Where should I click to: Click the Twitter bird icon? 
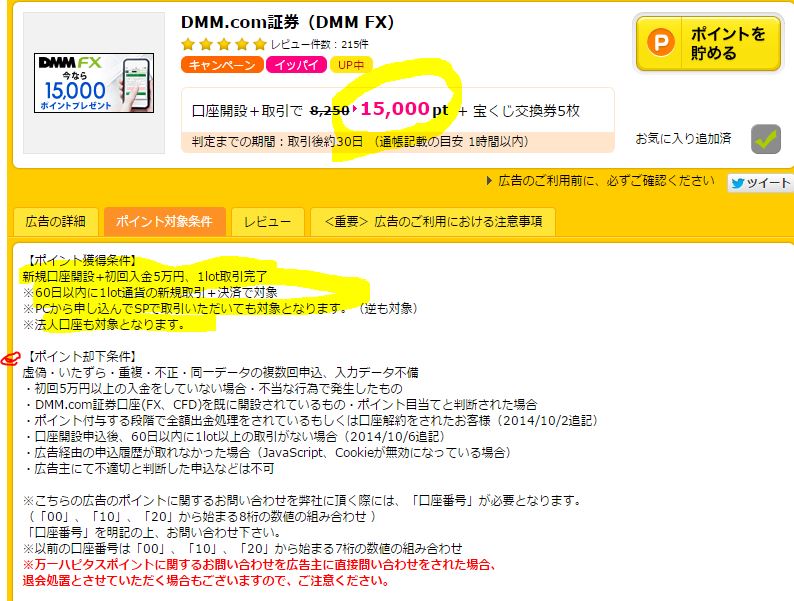pyautogui.click(x=738, y=183)
